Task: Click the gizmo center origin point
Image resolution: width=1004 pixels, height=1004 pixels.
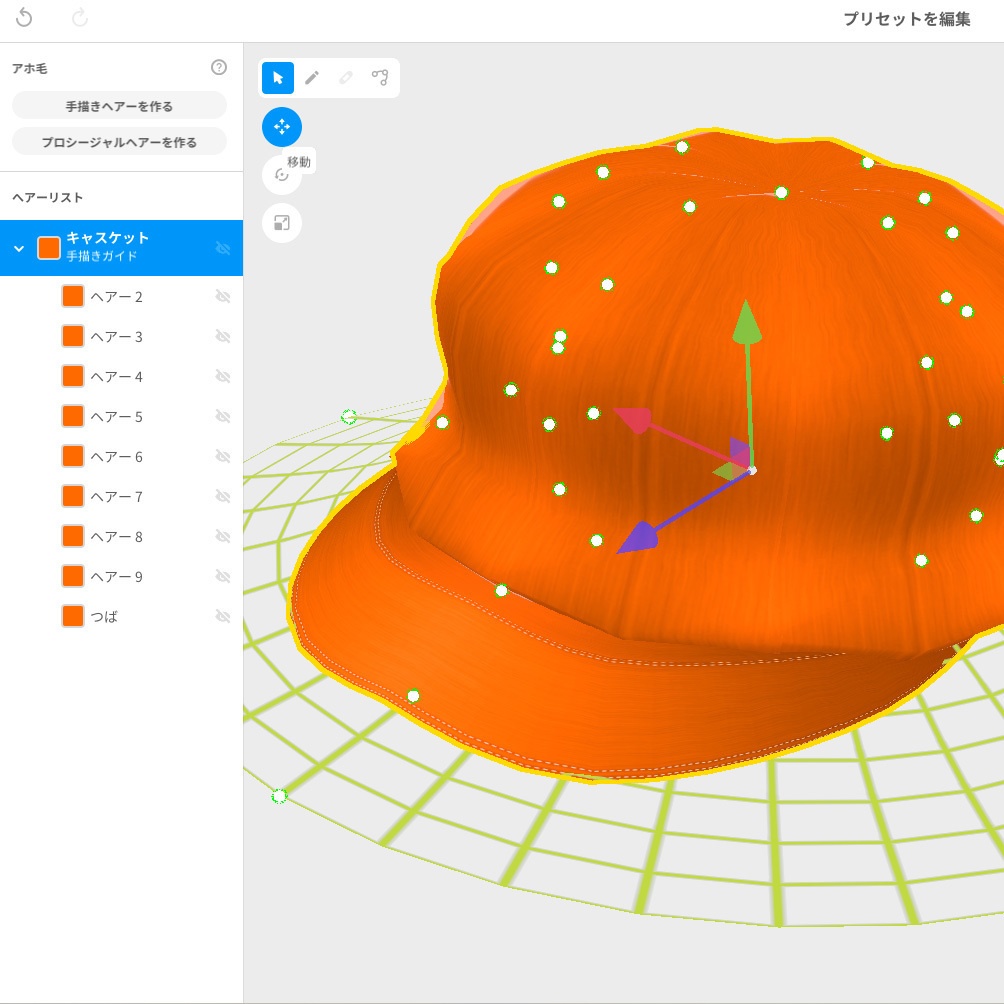Action: [x=752, y=471]
